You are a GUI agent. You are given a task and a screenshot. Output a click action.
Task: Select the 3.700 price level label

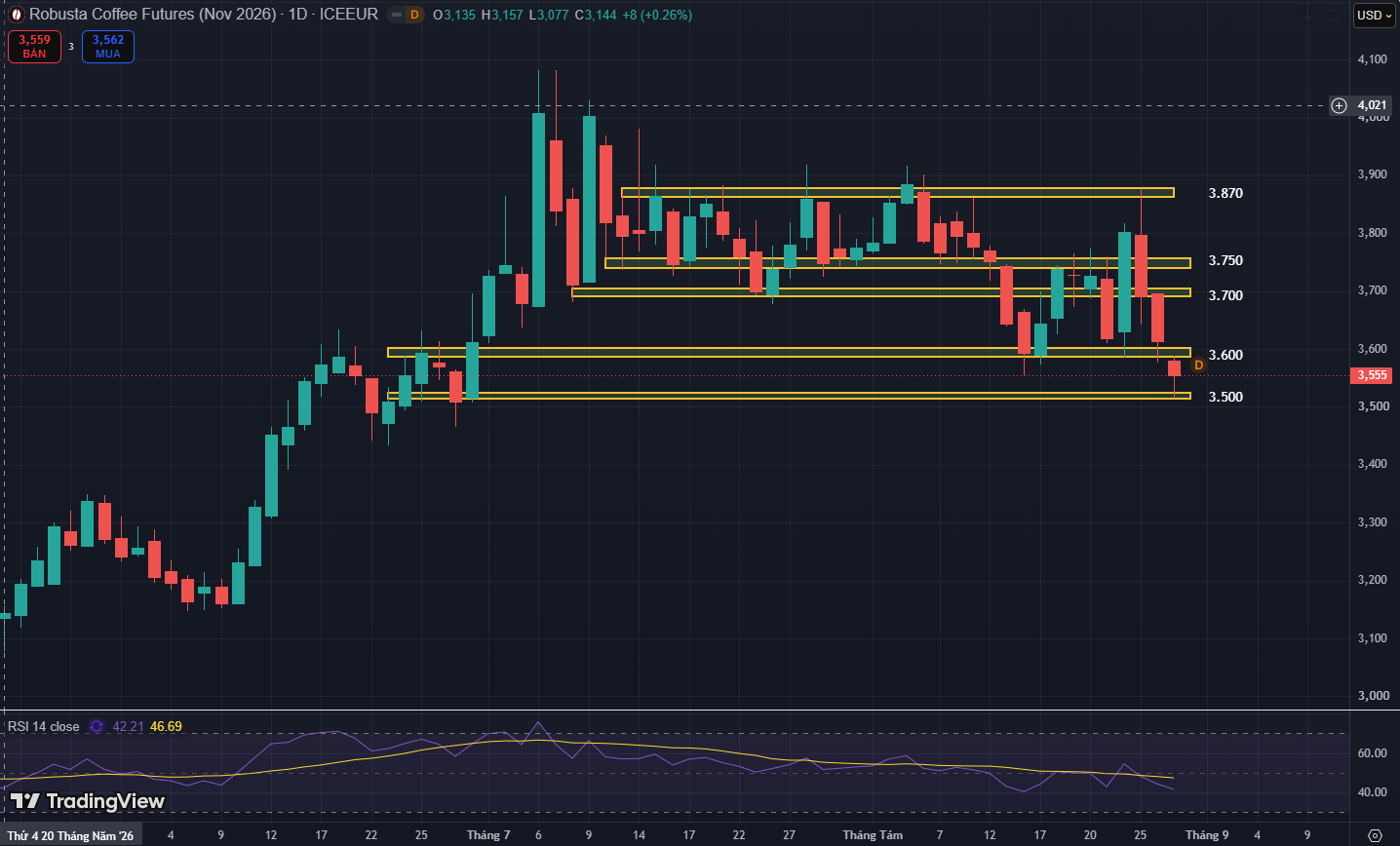[1225, 295]
